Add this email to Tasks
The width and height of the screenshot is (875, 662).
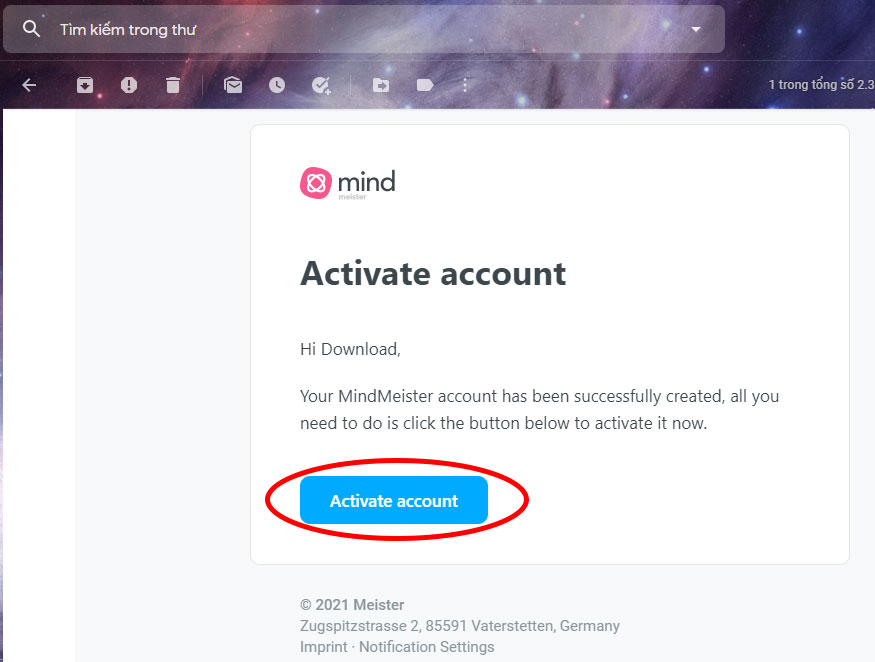[x=321, y=85]
